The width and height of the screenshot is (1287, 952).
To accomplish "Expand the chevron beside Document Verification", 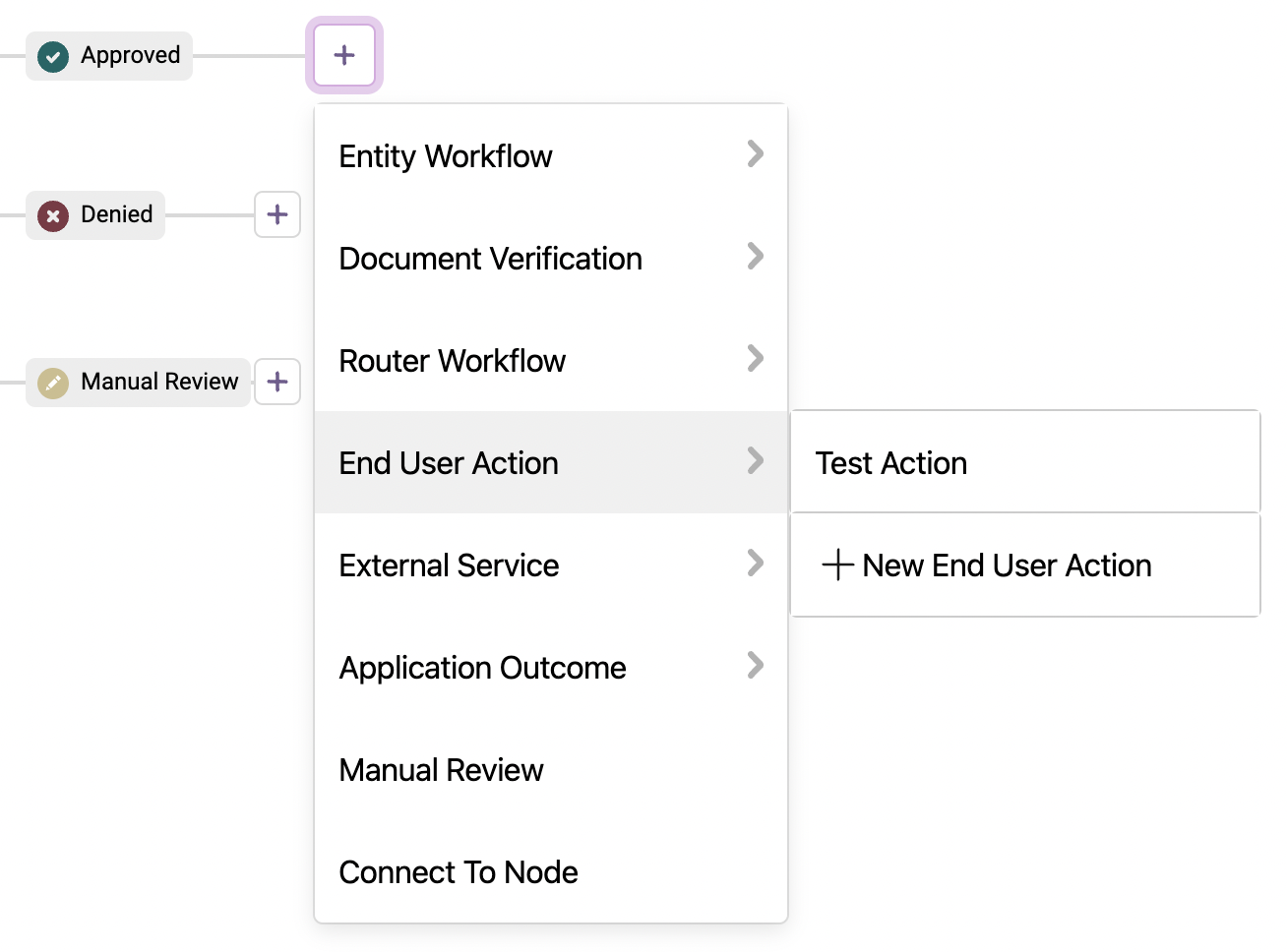I will (756, 256).
